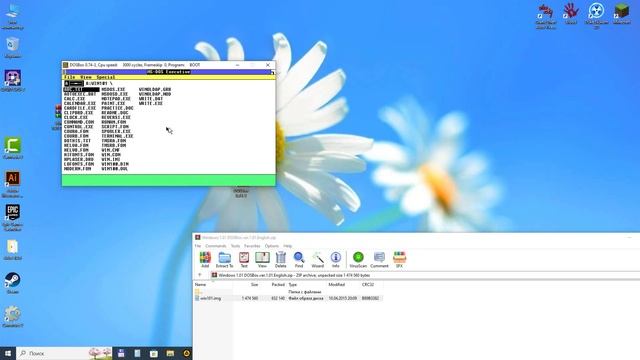Select the This PC desktop icon
The height and width of the screenshot is (360, 640).
coord(12,16)
